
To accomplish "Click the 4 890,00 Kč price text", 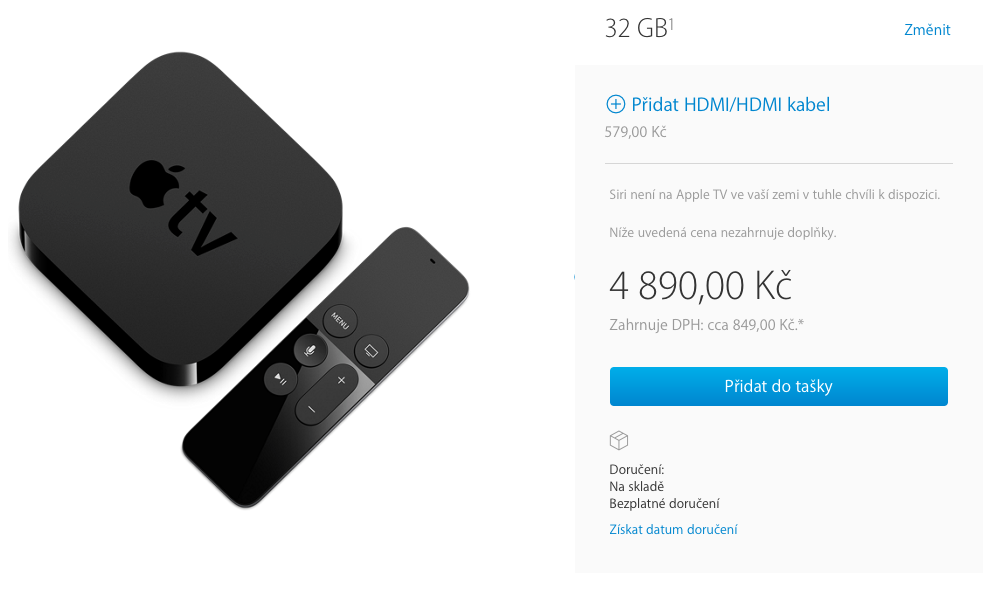I will tap(700, 286).
